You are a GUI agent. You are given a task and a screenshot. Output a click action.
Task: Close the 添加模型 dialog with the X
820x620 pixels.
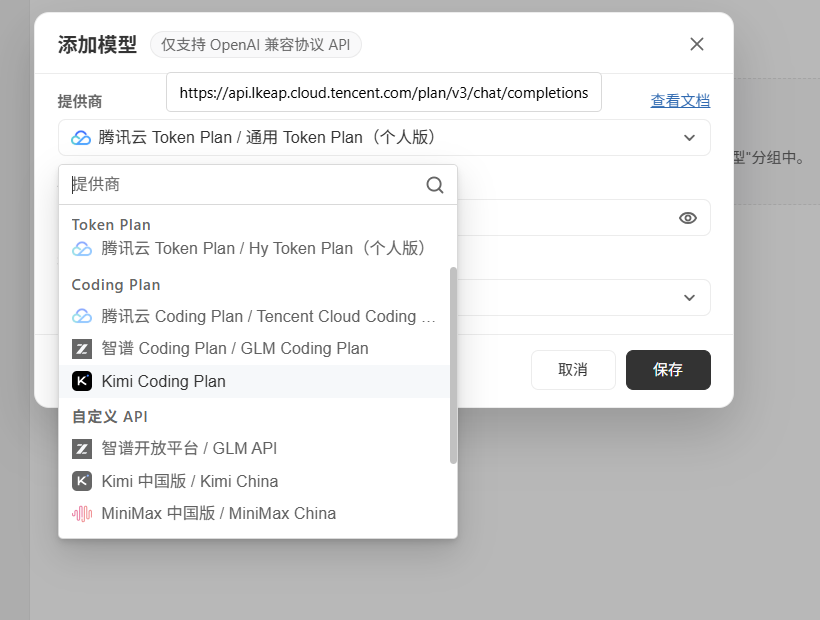(x=697, y=44)
